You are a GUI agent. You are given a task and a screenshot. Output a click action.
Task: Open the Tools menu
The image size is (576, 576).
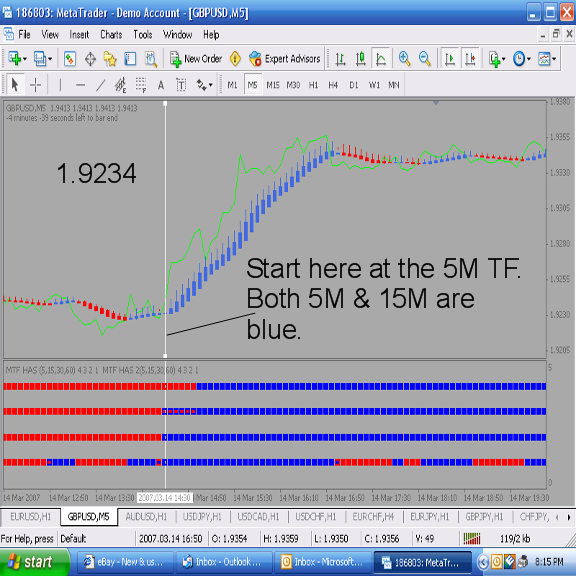coord(143,35)
